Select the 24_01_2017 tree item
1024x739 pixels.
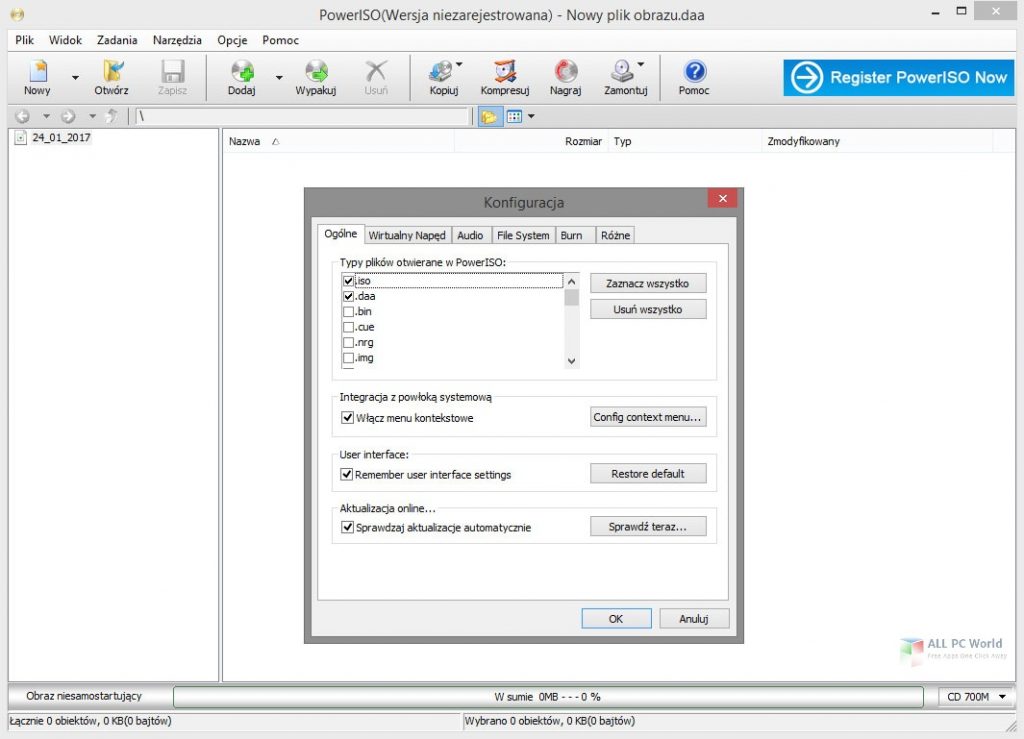(61, 138)
